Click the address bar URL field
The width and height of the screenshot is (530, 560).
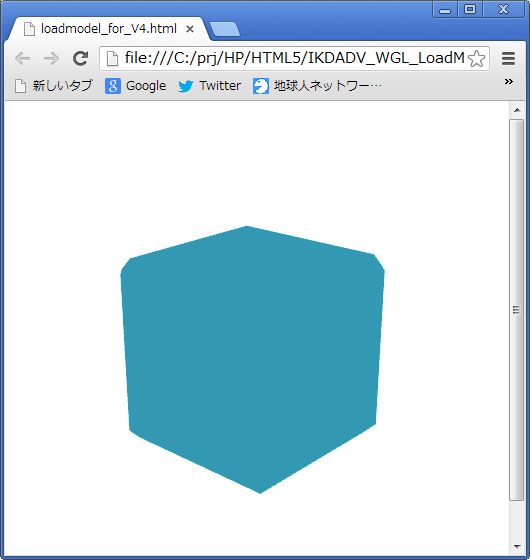point(294,58)
